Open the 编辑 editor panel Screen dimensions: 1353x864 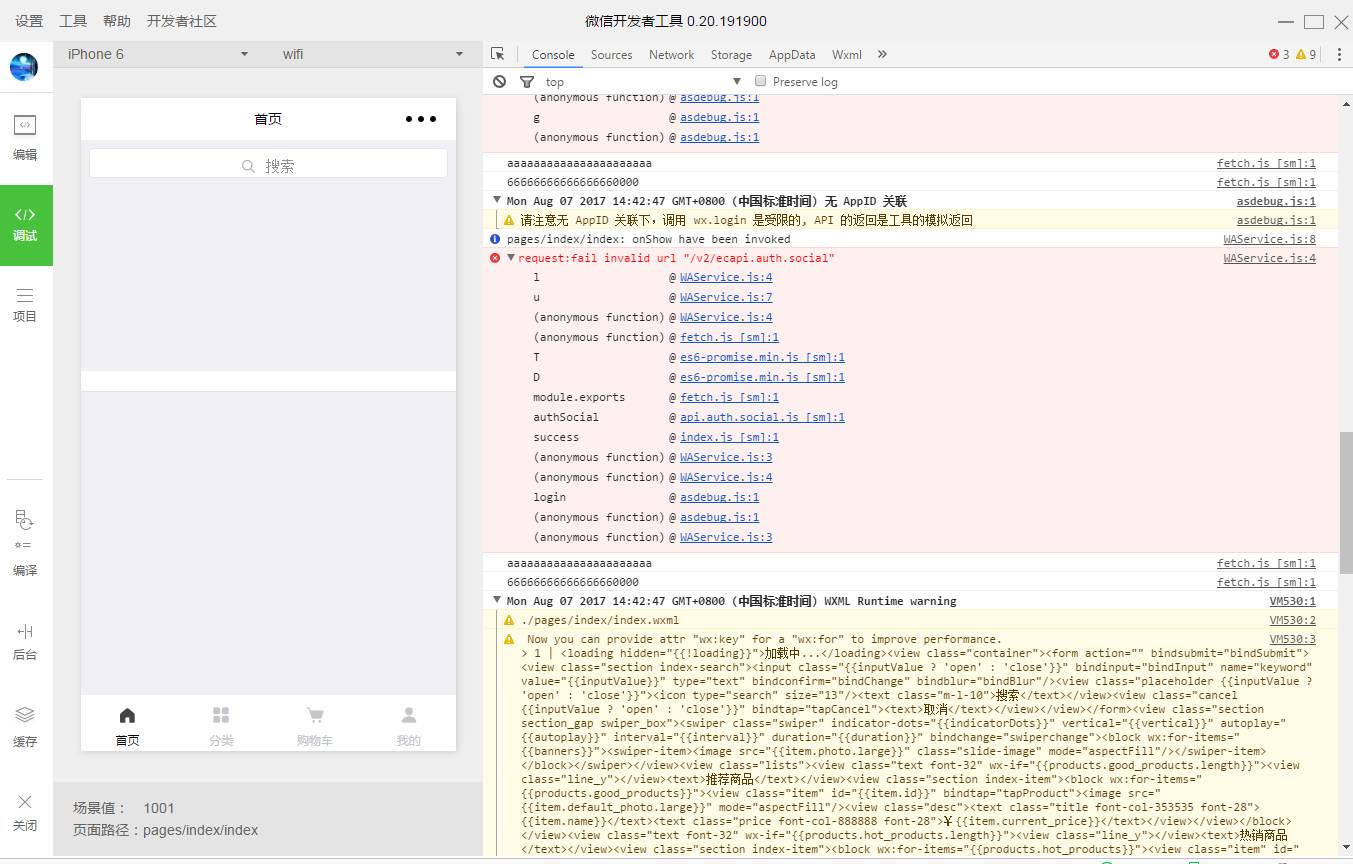25,138
